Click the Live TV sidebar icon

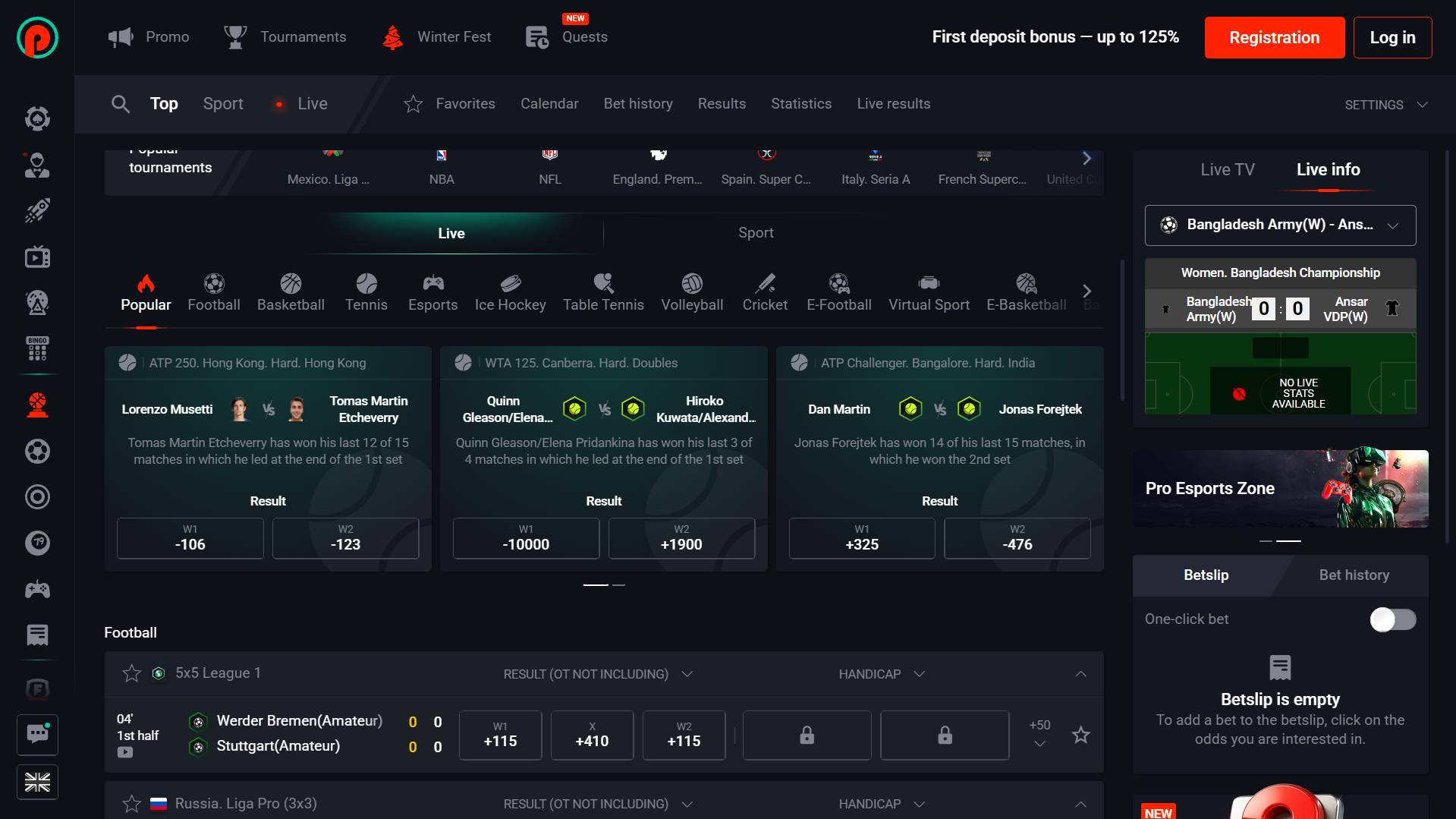point(37,257)
